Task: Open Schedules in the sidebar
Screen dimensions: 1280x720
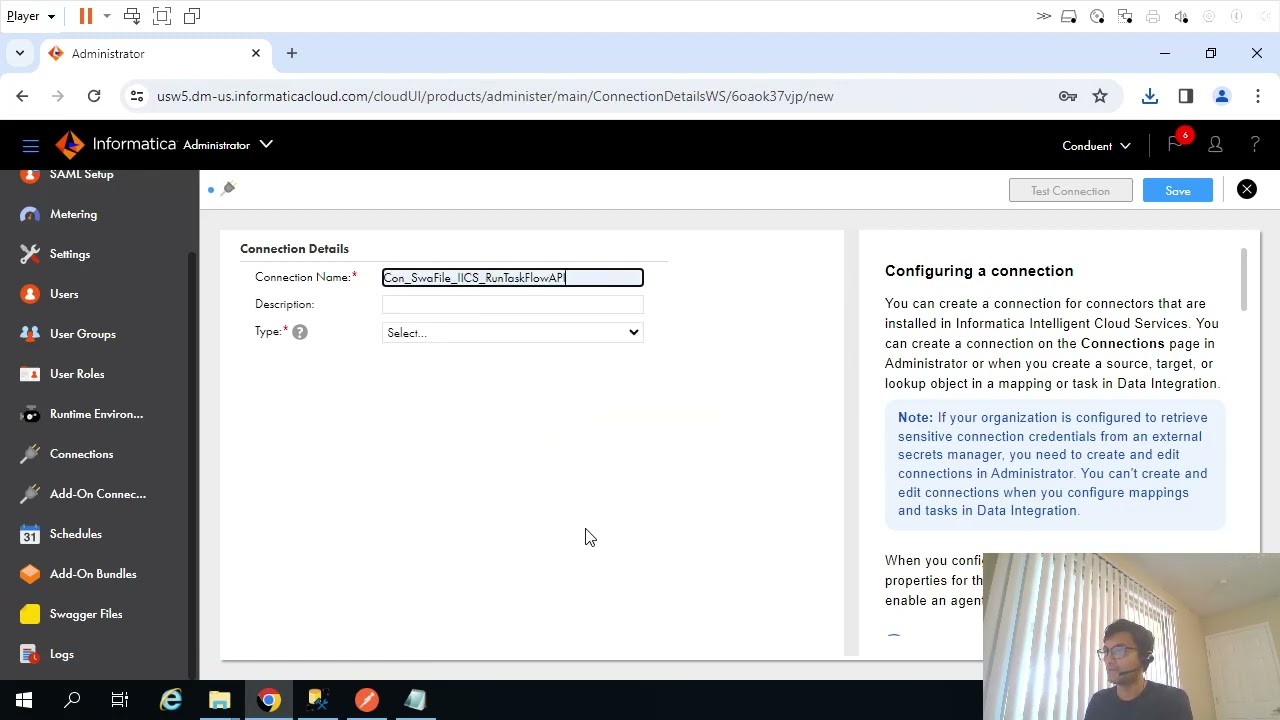Action: click(75, 534)
